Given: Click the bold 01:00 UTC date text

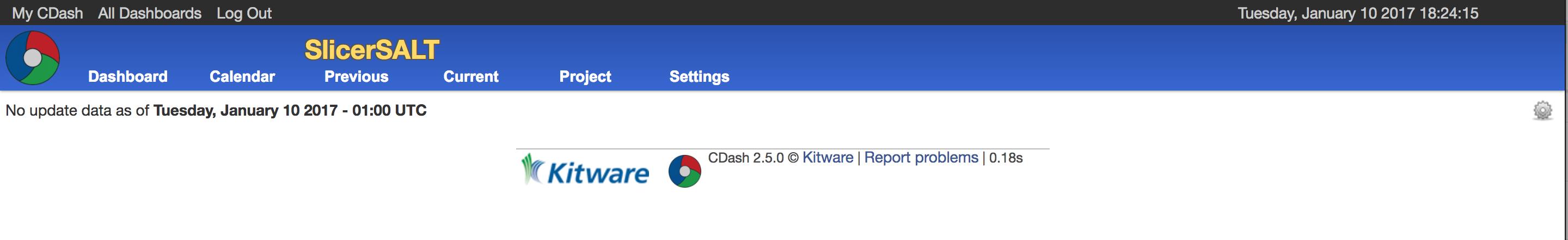Looking at the screenshot, I should [x=290, y=110].
